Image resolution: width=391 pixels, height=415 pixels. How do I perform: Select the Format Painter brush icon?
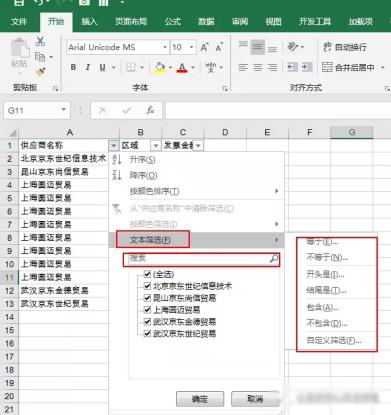[40, 72]
